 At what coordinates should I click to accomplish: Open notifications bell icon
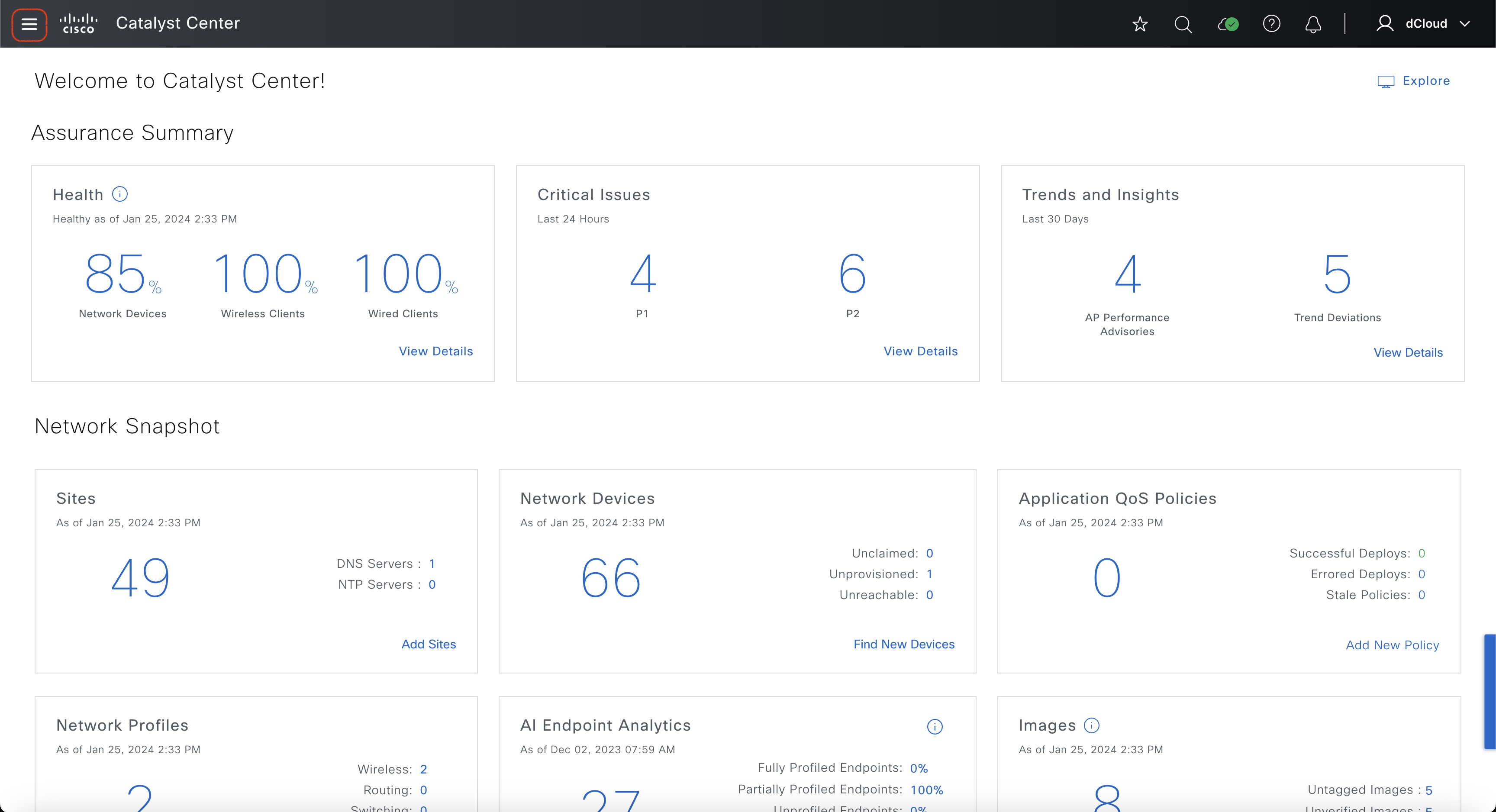tap(1313, 24)
